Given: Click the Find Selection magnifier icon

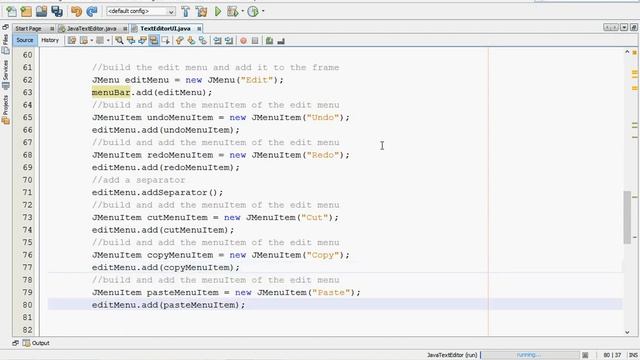Looking at the screenshot, I should coord(119,40).
